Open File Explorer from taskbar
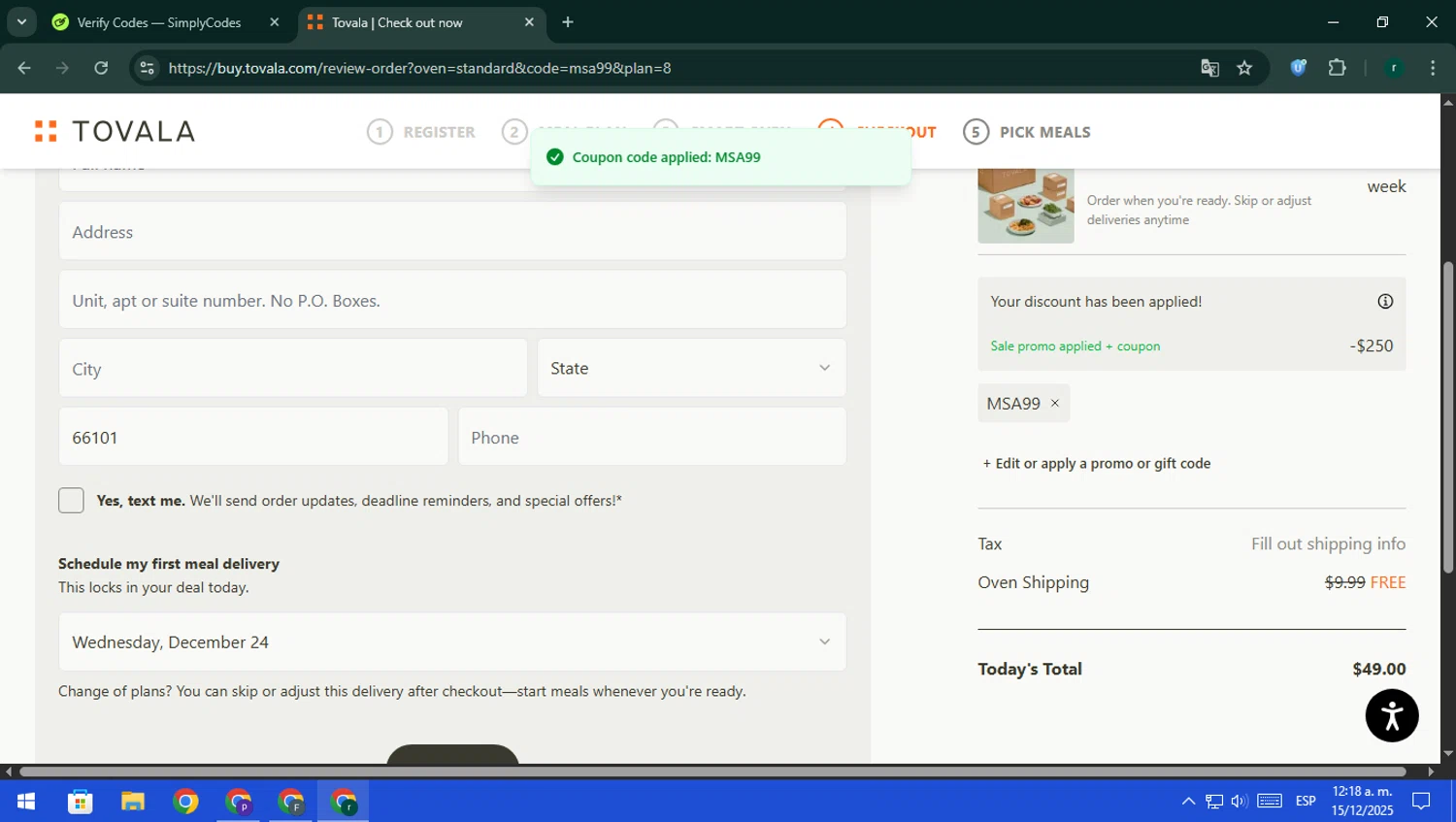 133,802
